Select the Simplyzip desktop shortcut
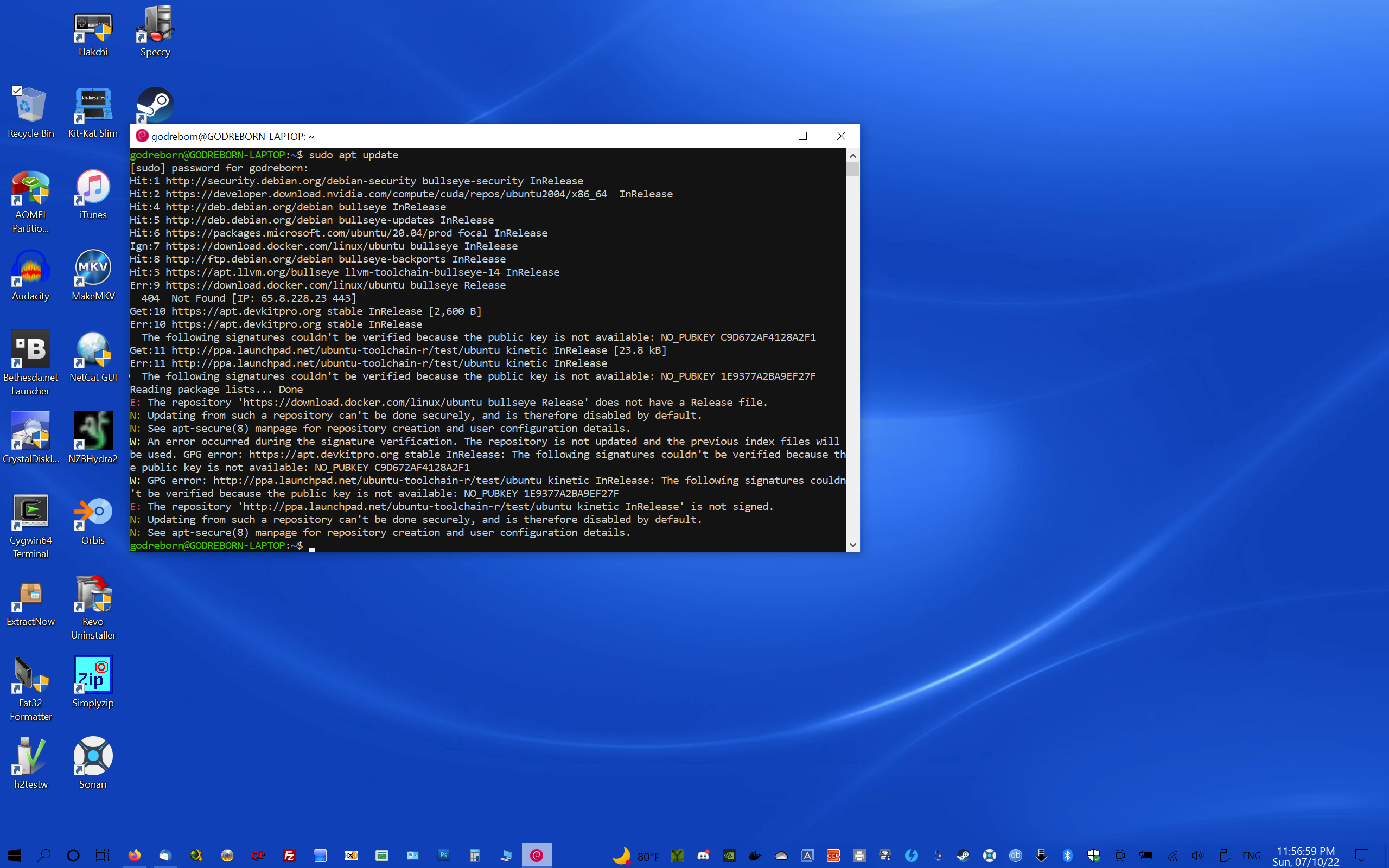The width and height of the screenshot is (1389, 868). tap(93, 682)
